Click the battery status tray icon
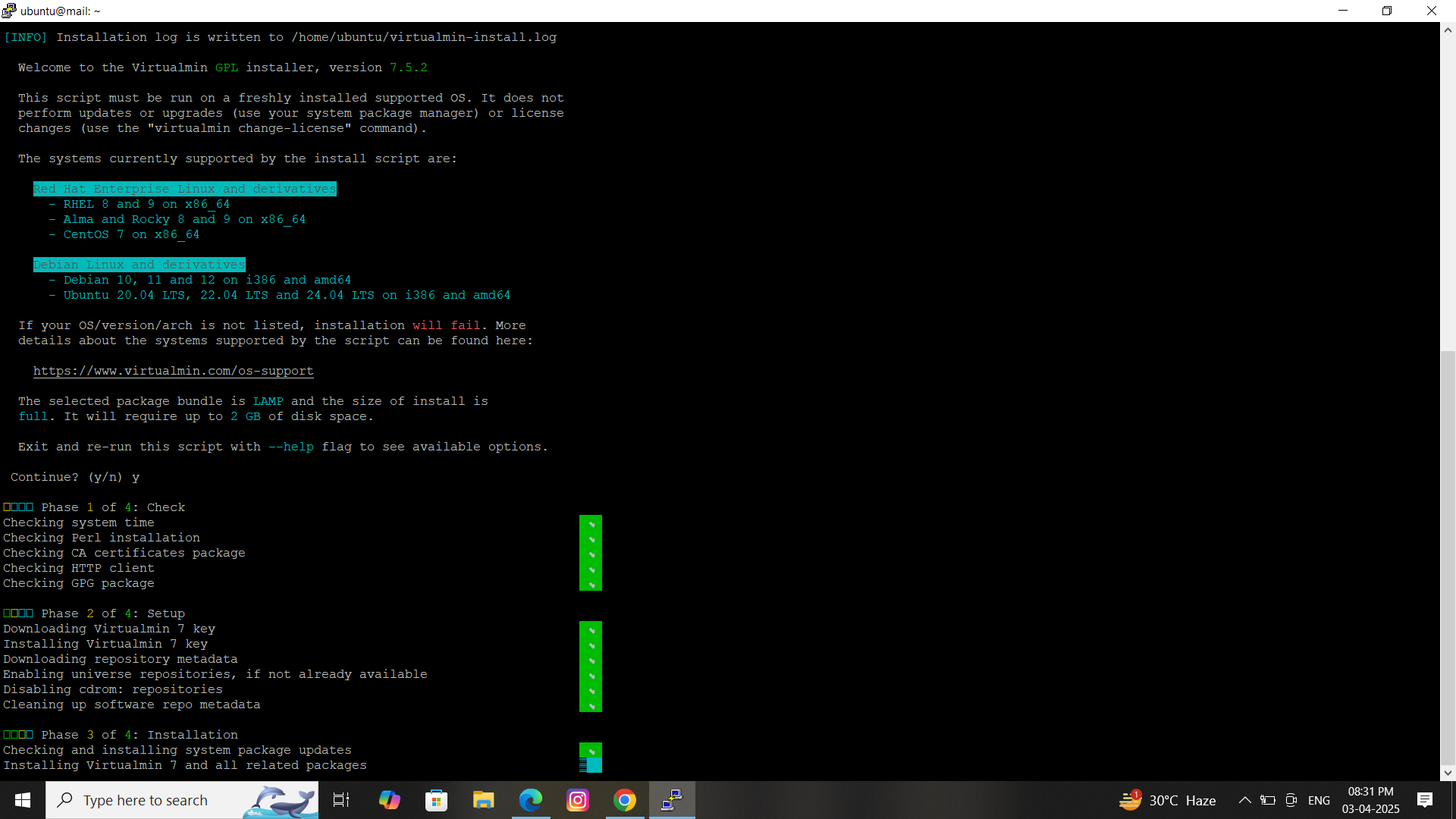Screen dimensions: 1456x819 pos(1268,800)
